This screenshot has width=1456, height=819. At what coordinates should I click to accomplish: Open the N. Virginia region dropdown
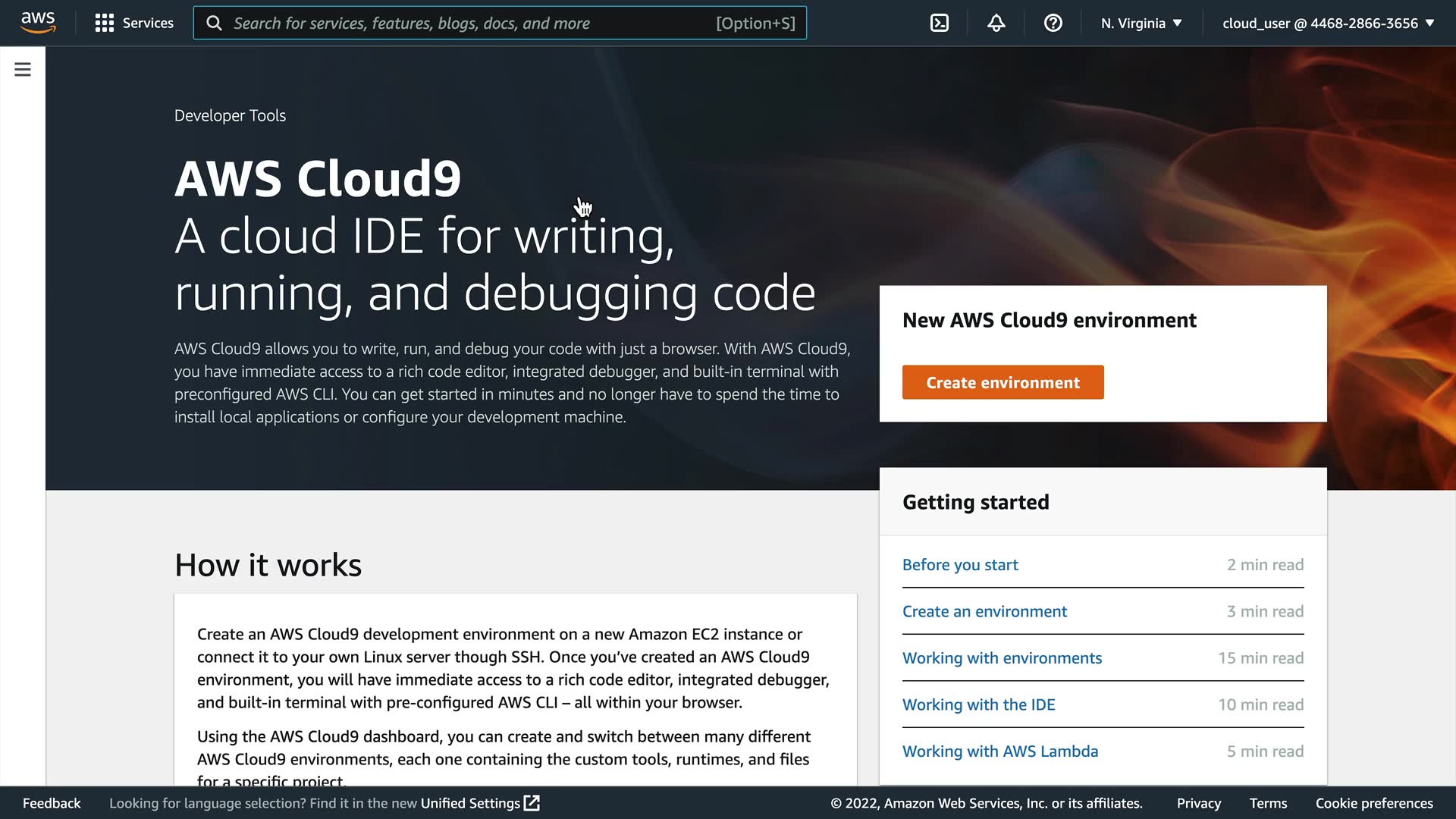(x=1141, y=23)
